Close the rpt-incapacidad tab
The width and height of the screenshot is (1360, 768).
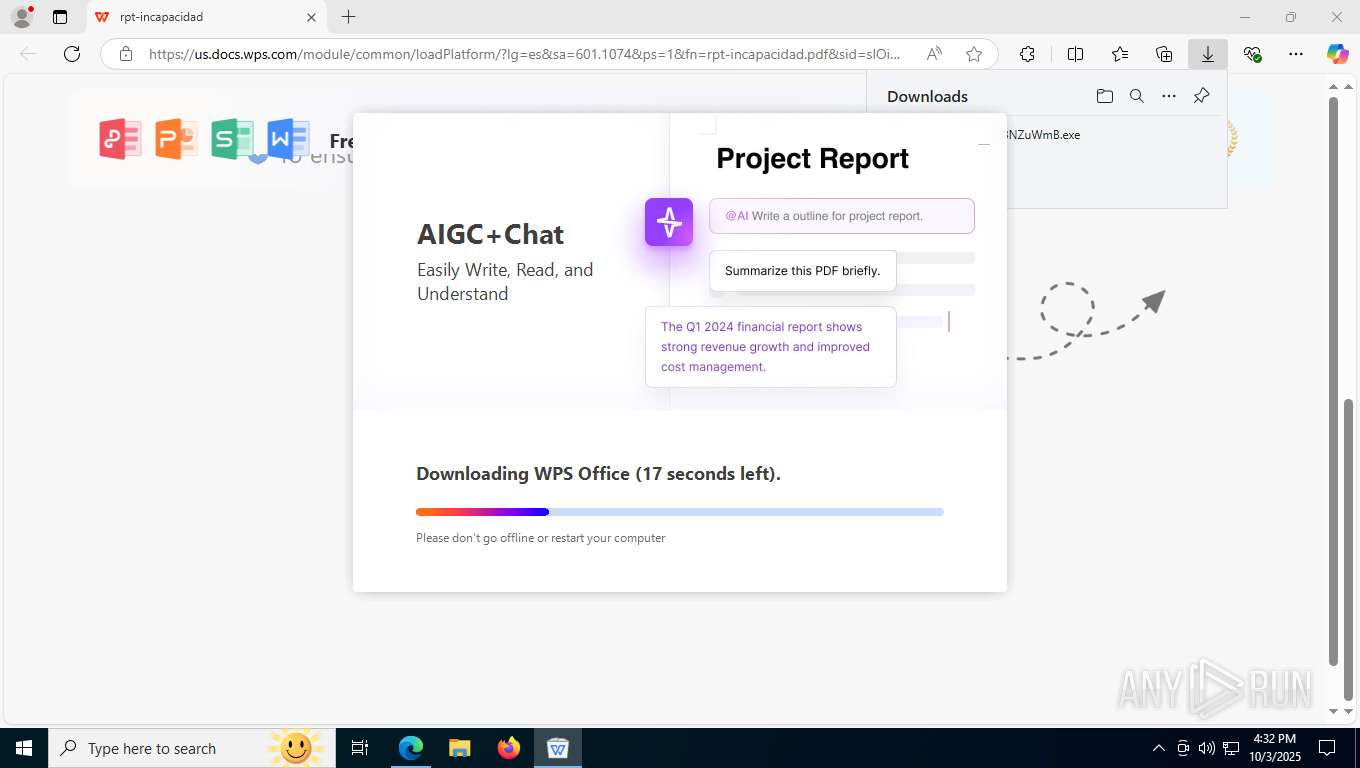(x=311, y=17)
